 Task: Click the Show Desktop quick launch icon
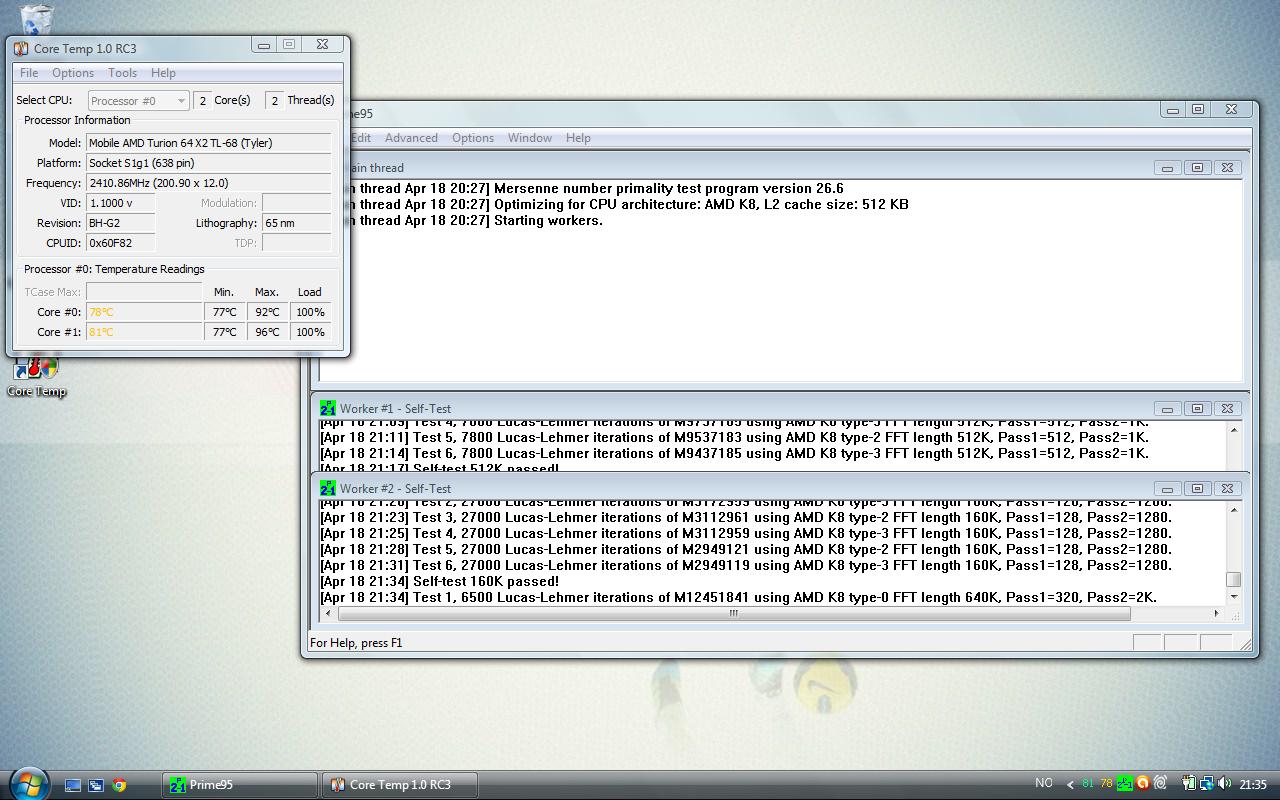tap(73, 785)
